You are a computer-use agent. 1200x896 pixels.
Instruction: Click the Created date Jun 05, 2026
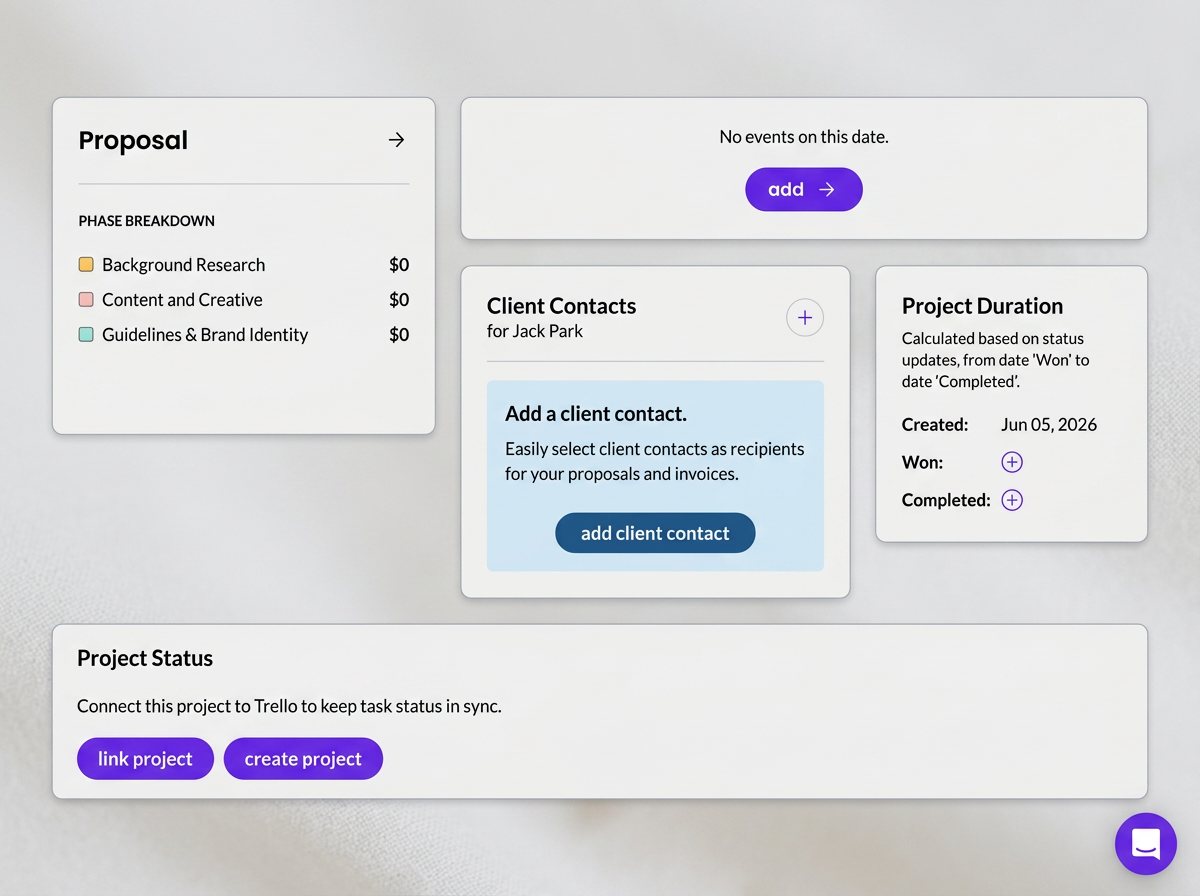1049,425
